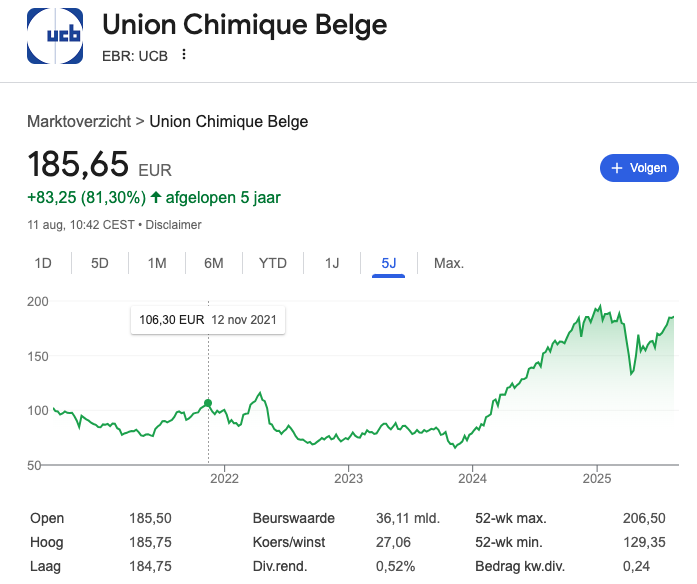Select the 1D time range tab
Image resolution: width=697 pixels, height=584 pixels.
(x=43, y=264)
